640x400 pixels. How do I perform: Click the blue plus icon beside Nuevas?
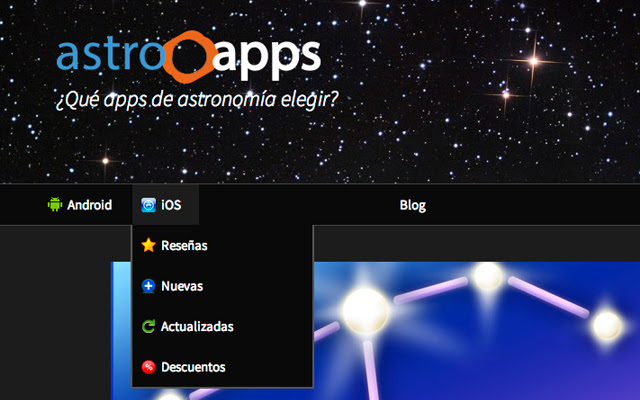(x=148, y=286)
